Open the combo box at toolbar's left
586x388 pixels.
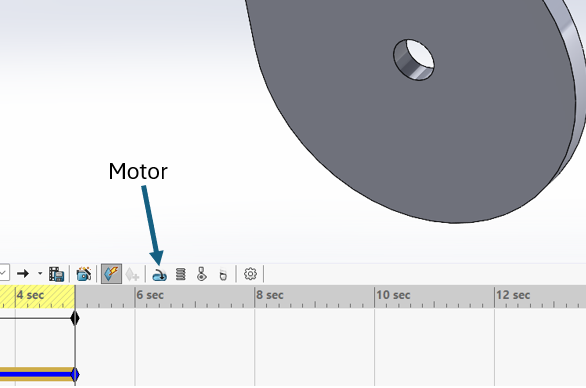coord(4,273)
